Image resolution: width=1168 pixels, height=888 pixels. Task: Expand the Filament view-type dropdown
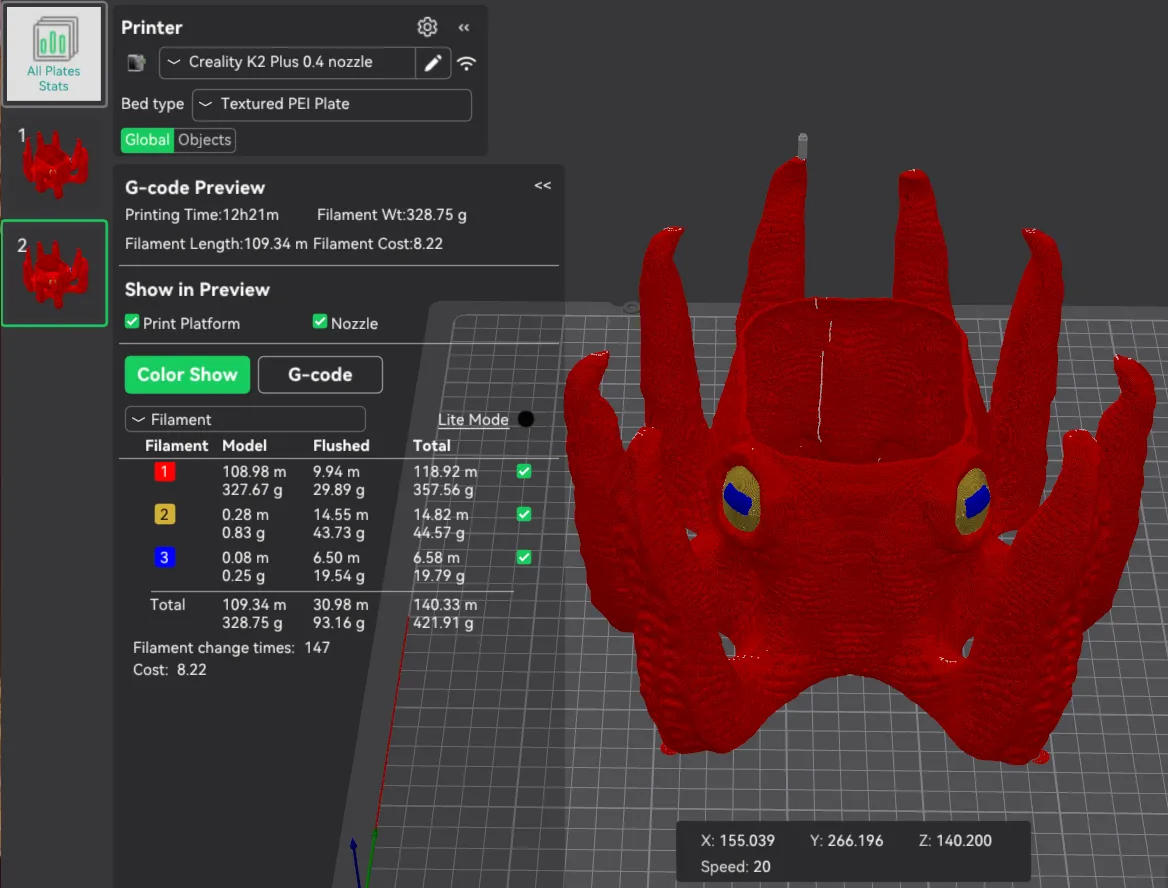[245, 419]
